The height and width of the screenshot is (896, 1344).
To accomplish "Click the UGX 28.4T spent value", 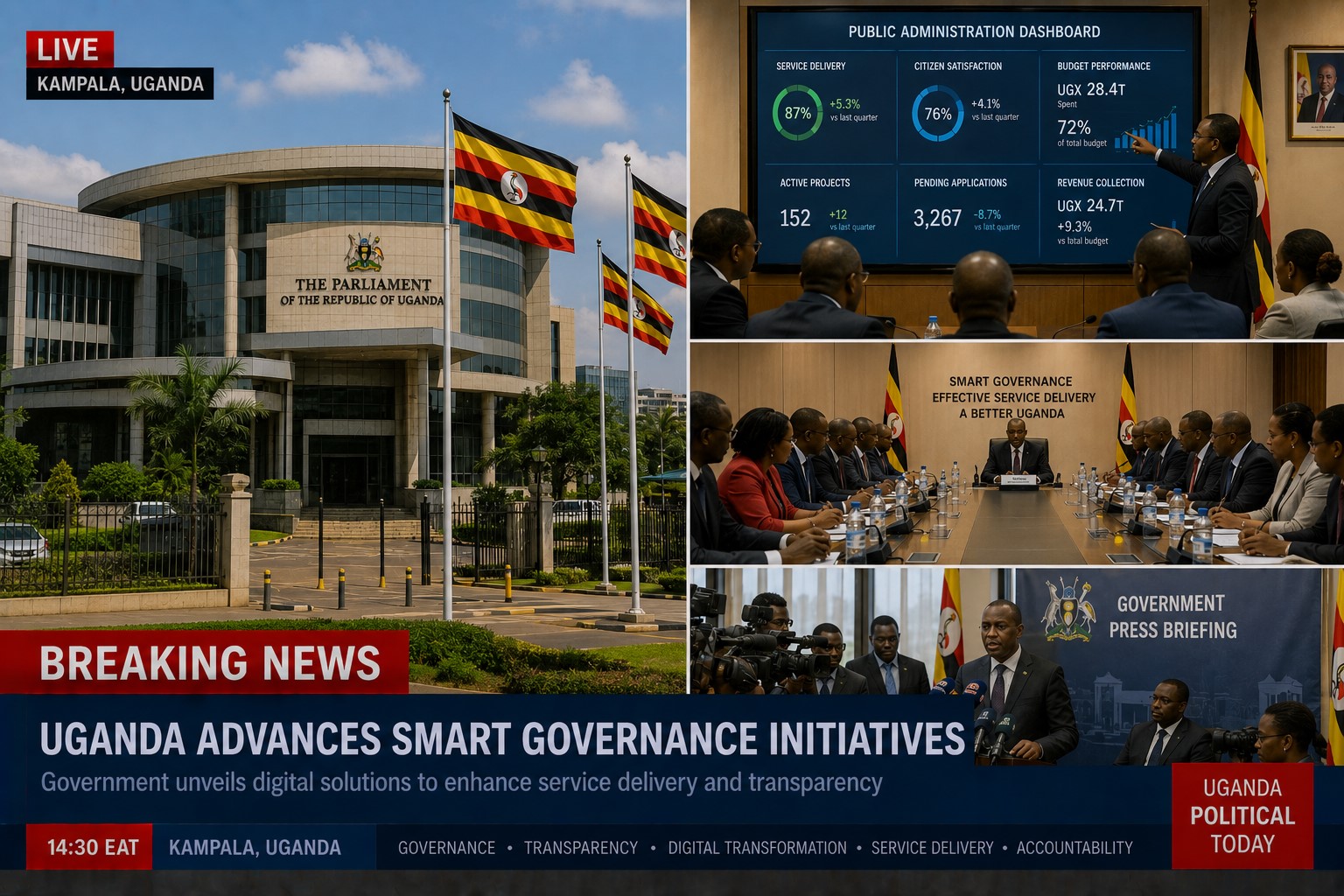I will (1091, 89).
